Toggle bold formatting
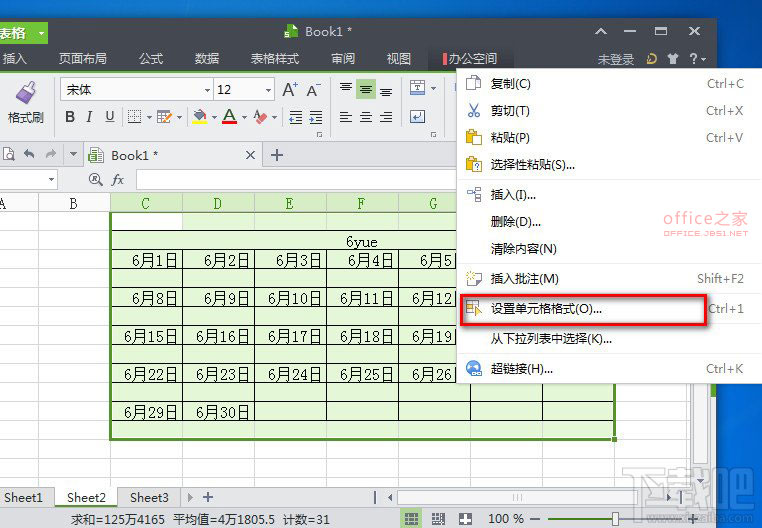762x528 pixels. pos(70,117)
